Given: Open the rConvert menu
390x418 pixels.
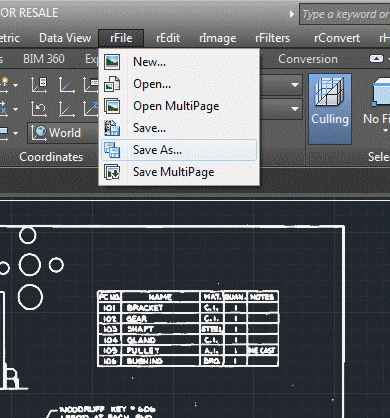Looking at the screenshot, I should pos(337,38).
